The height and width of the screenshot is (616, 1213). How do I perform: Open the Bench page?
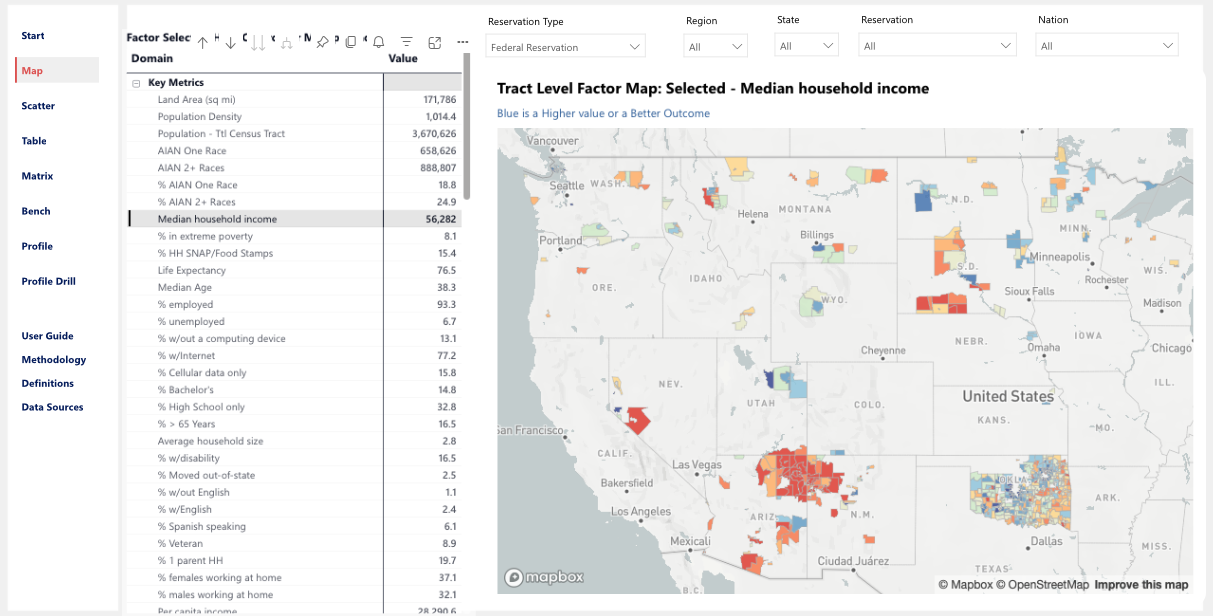click(36, 211)
